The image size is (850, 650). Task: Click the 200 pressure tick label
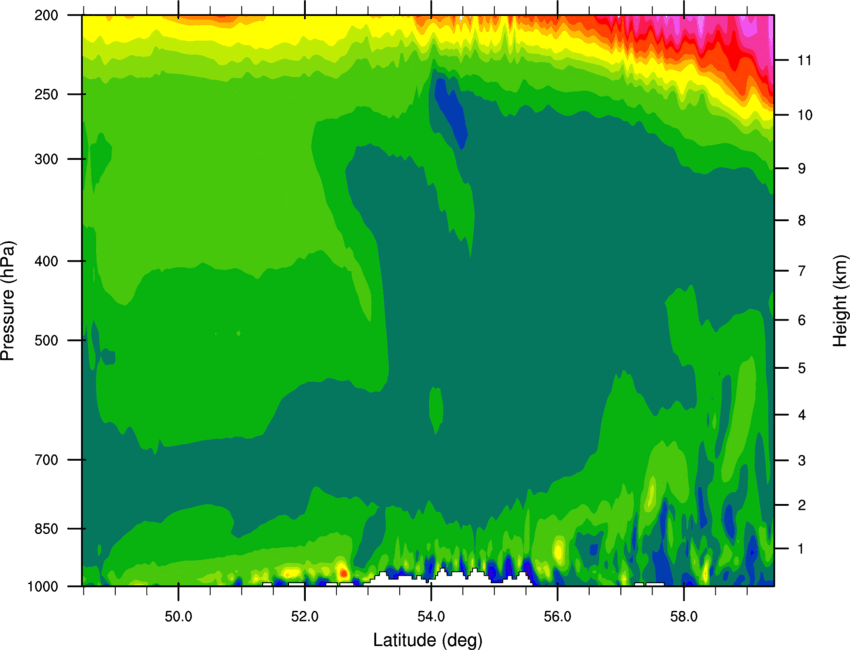(47, 15)
